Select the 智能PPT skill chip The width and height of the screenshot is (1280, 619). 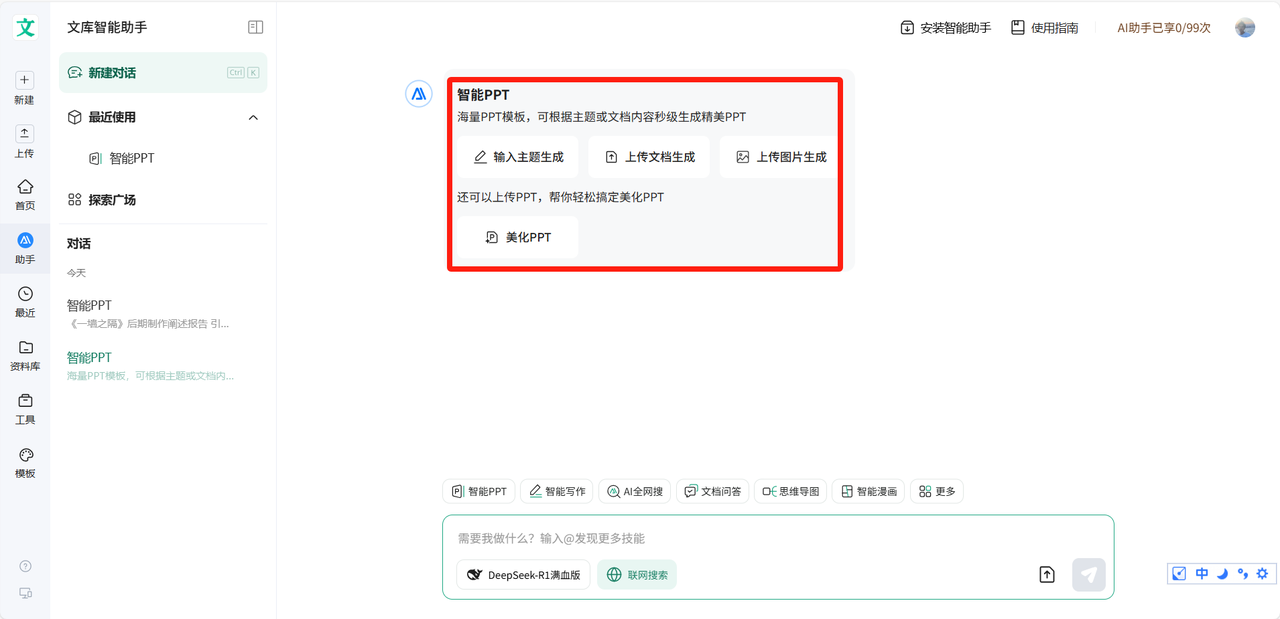(479, 491)
